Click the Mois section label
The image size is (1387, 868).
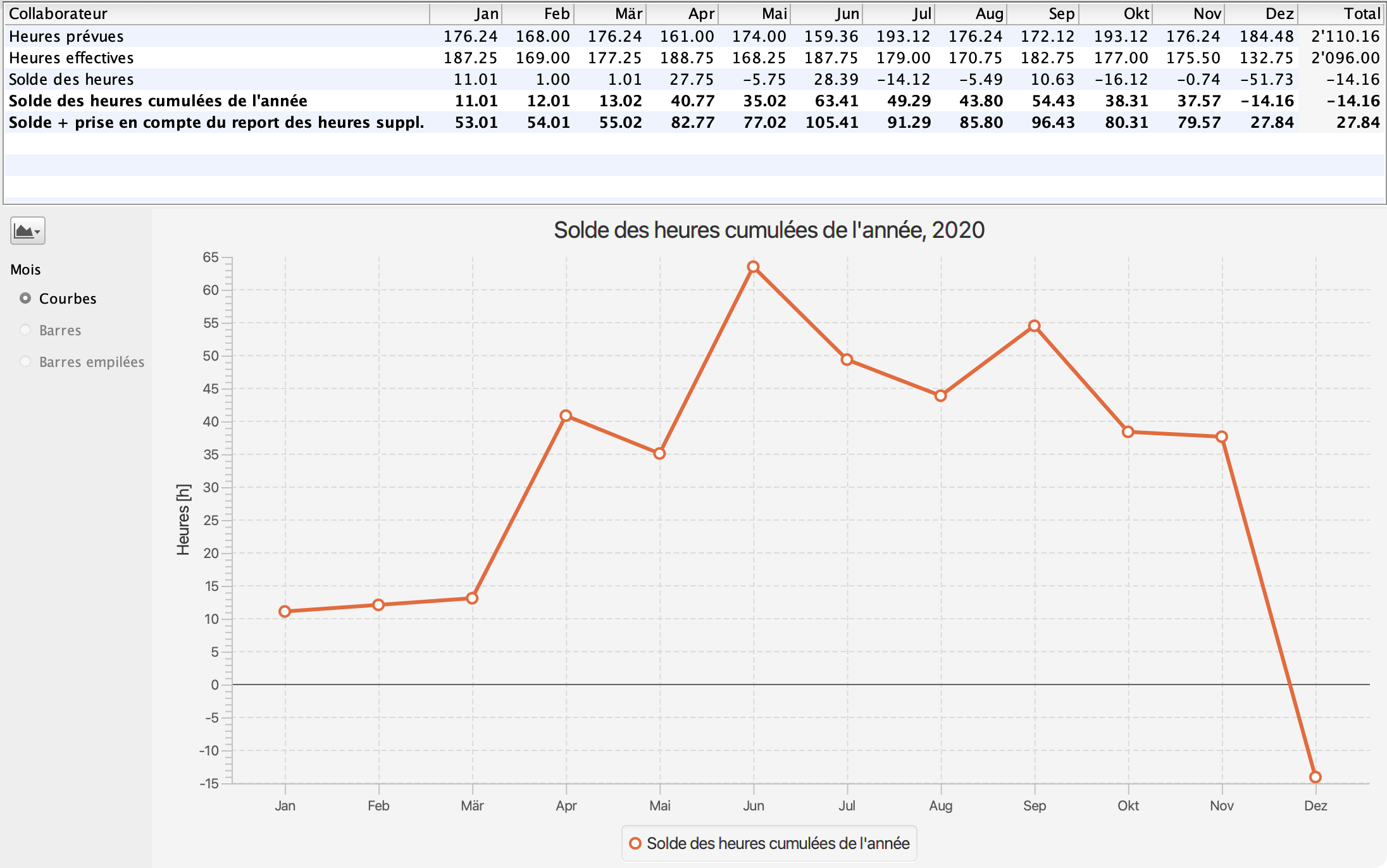pyautogui.click(x=25, y=270)
